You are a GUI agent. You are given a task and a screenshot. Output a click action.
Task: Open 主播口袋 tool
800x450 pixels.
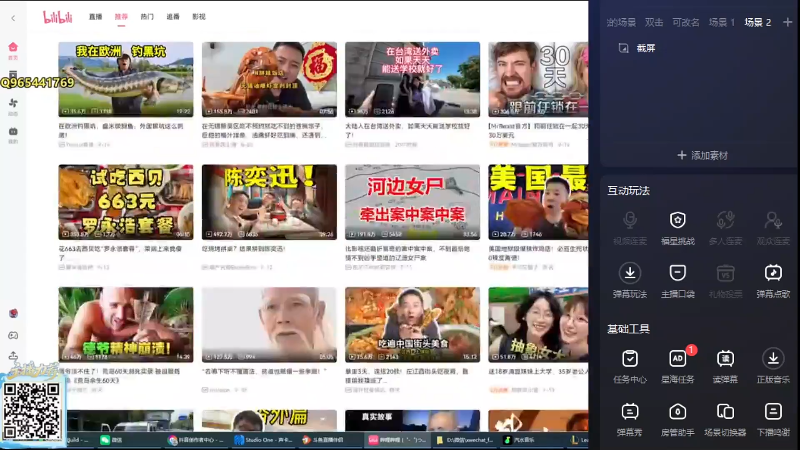coord(678,281)
